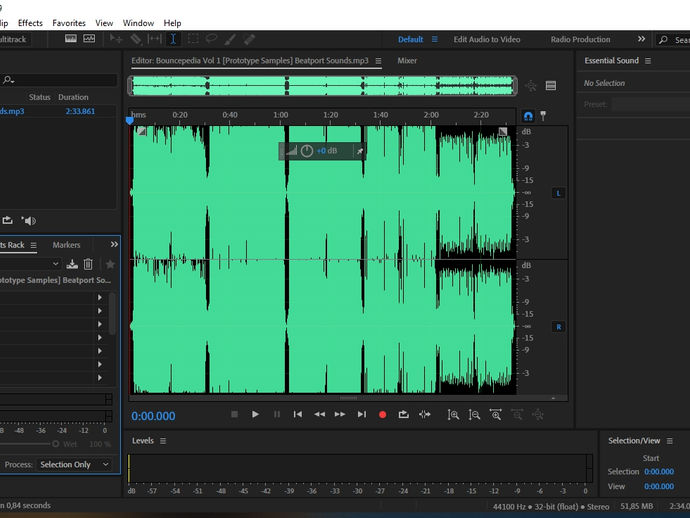The height and width of the screenshot is (518, 690).
Task: Select the Time Selection tool
Action: coord(173,39)
